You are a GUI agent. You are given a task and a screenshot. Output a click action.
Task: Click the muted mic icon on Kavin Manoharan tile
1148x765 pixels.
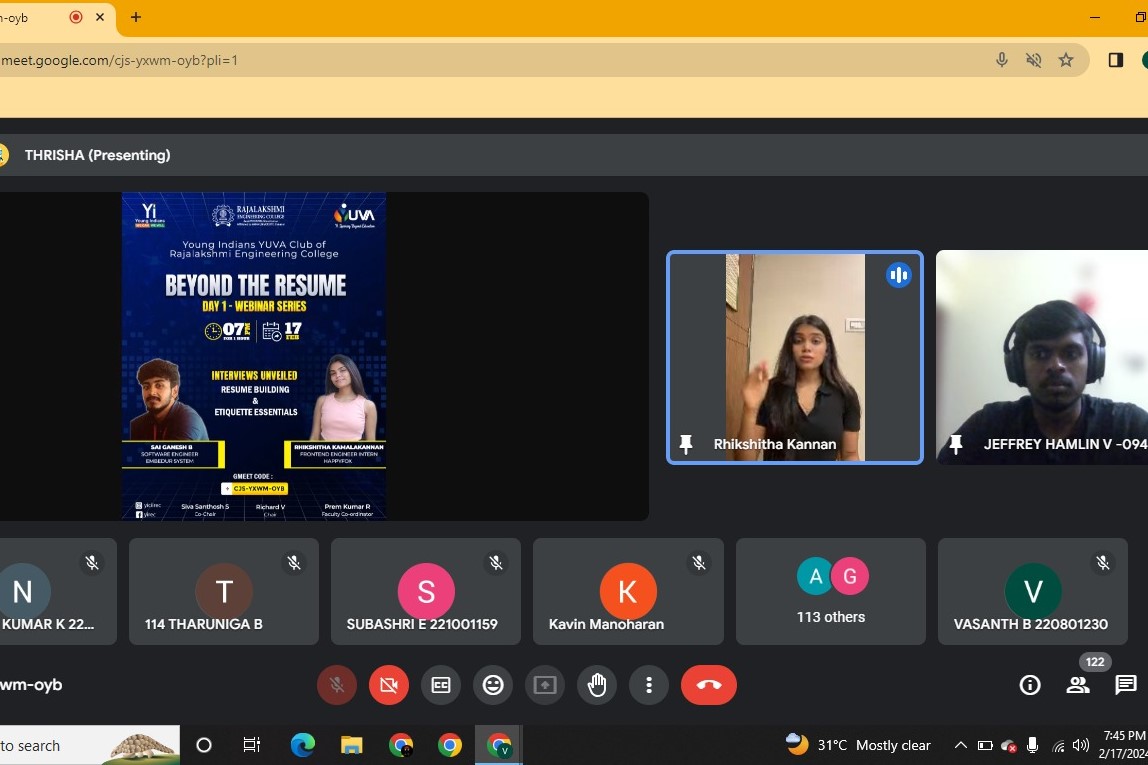(698, 562)
